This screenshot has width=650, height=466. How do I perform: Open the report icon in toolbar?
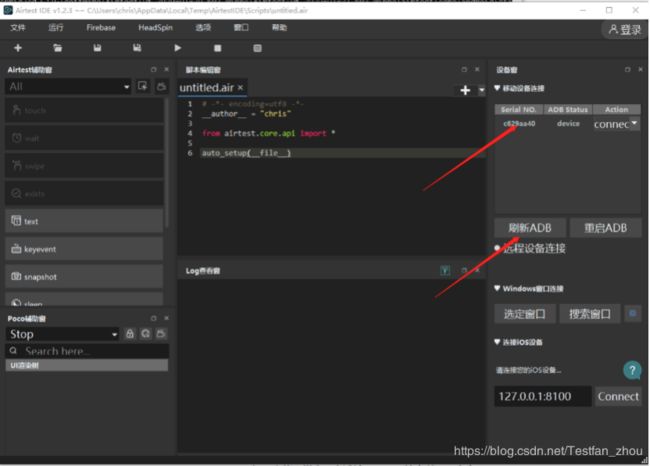(x=257, y=48)
